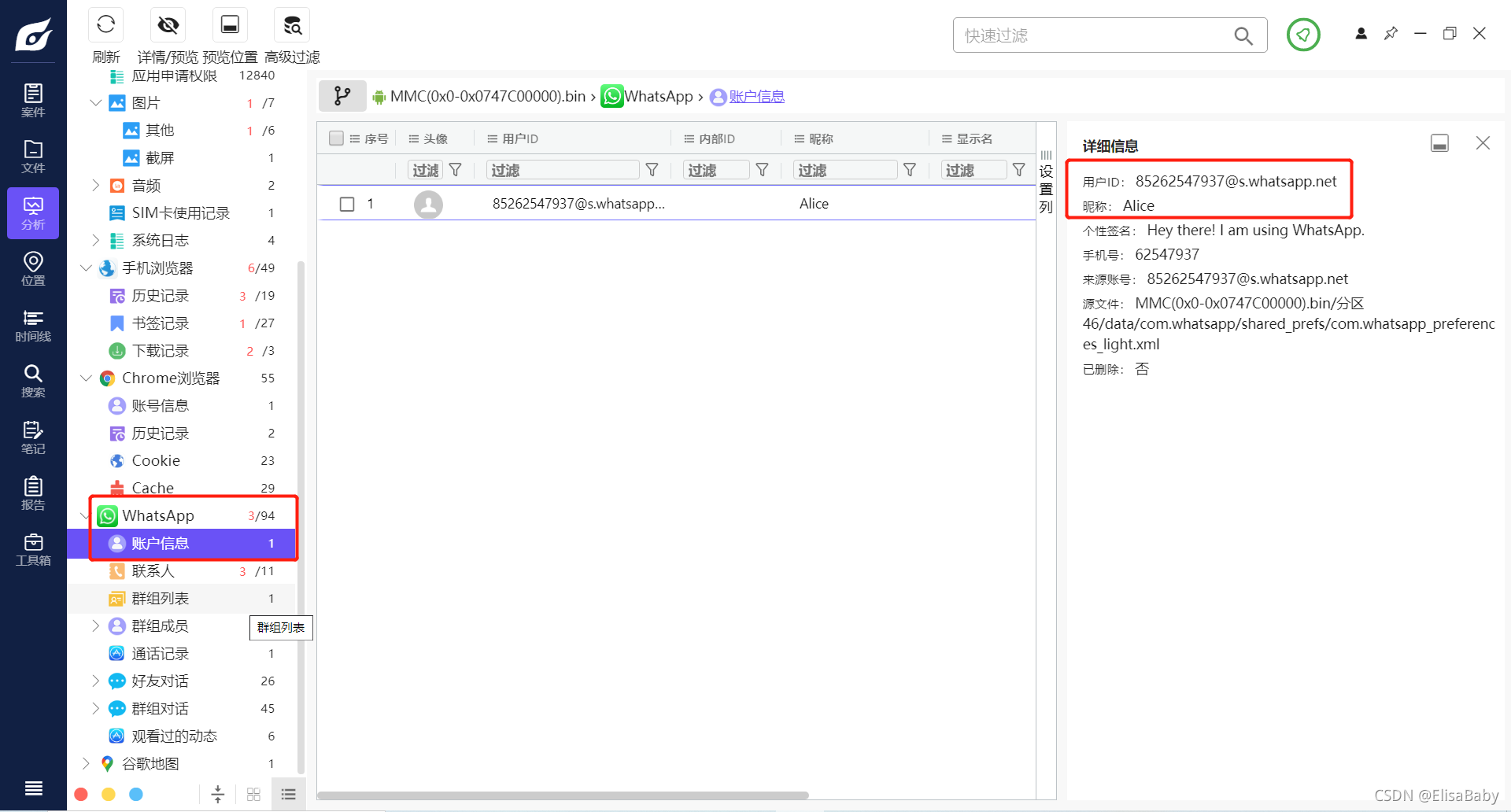
Task: Switch to list view icon at bottom
Action: pos(289,795)
